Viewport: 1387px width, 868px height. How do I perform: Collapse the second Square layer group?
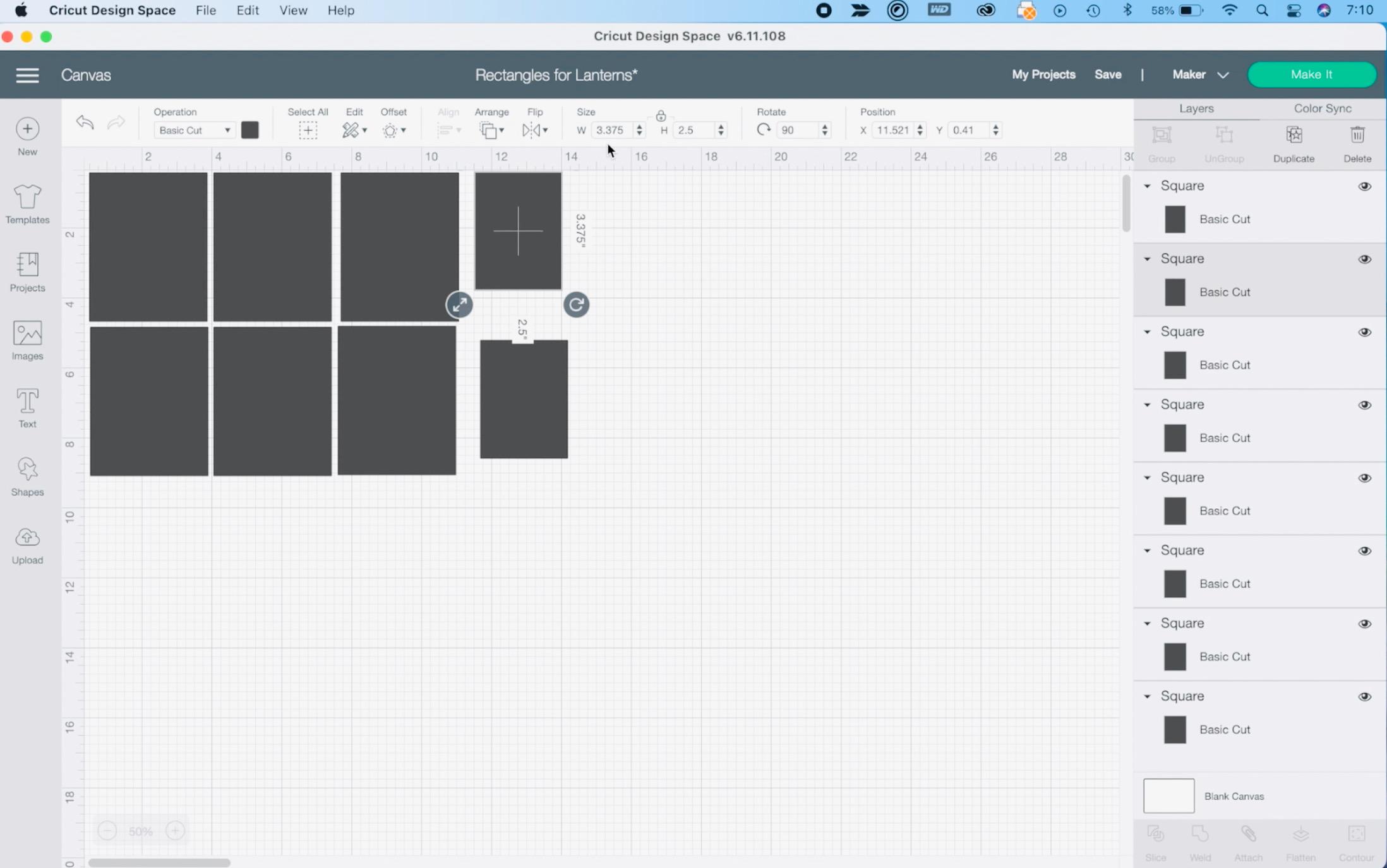pyautogui.click(x=1147, y=259)
